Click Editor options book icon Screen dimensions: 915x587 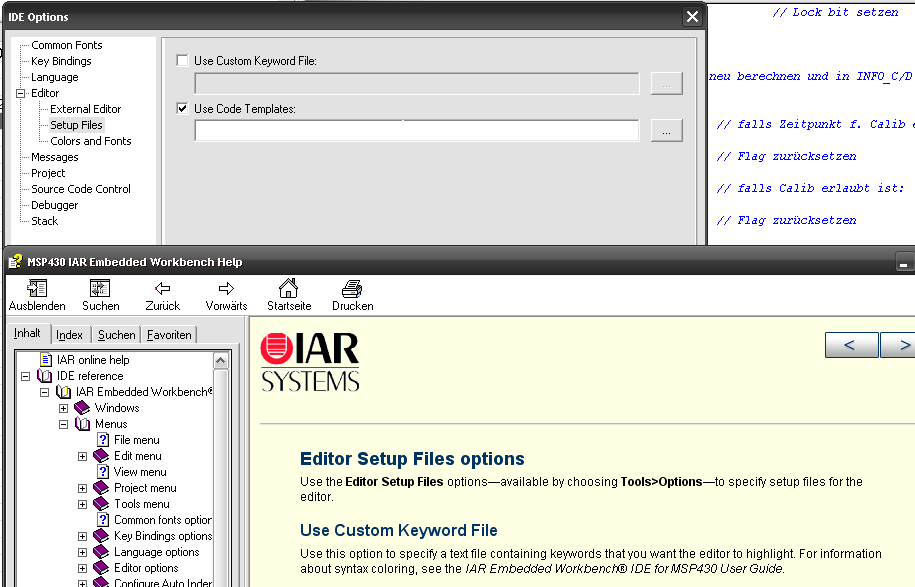(x=101, y=568)
